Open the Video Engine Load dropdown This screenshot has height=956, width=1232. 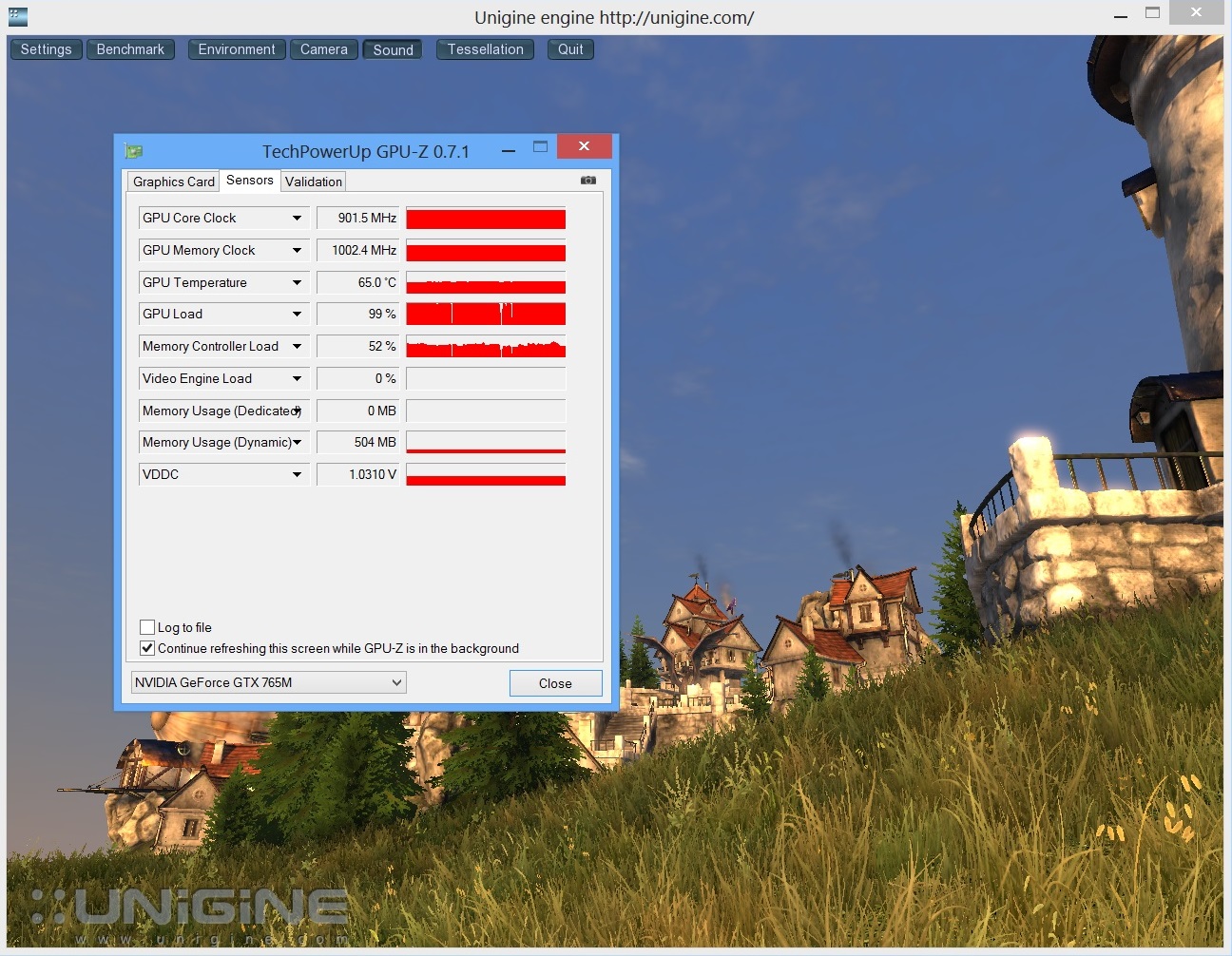tap(297, 379)
